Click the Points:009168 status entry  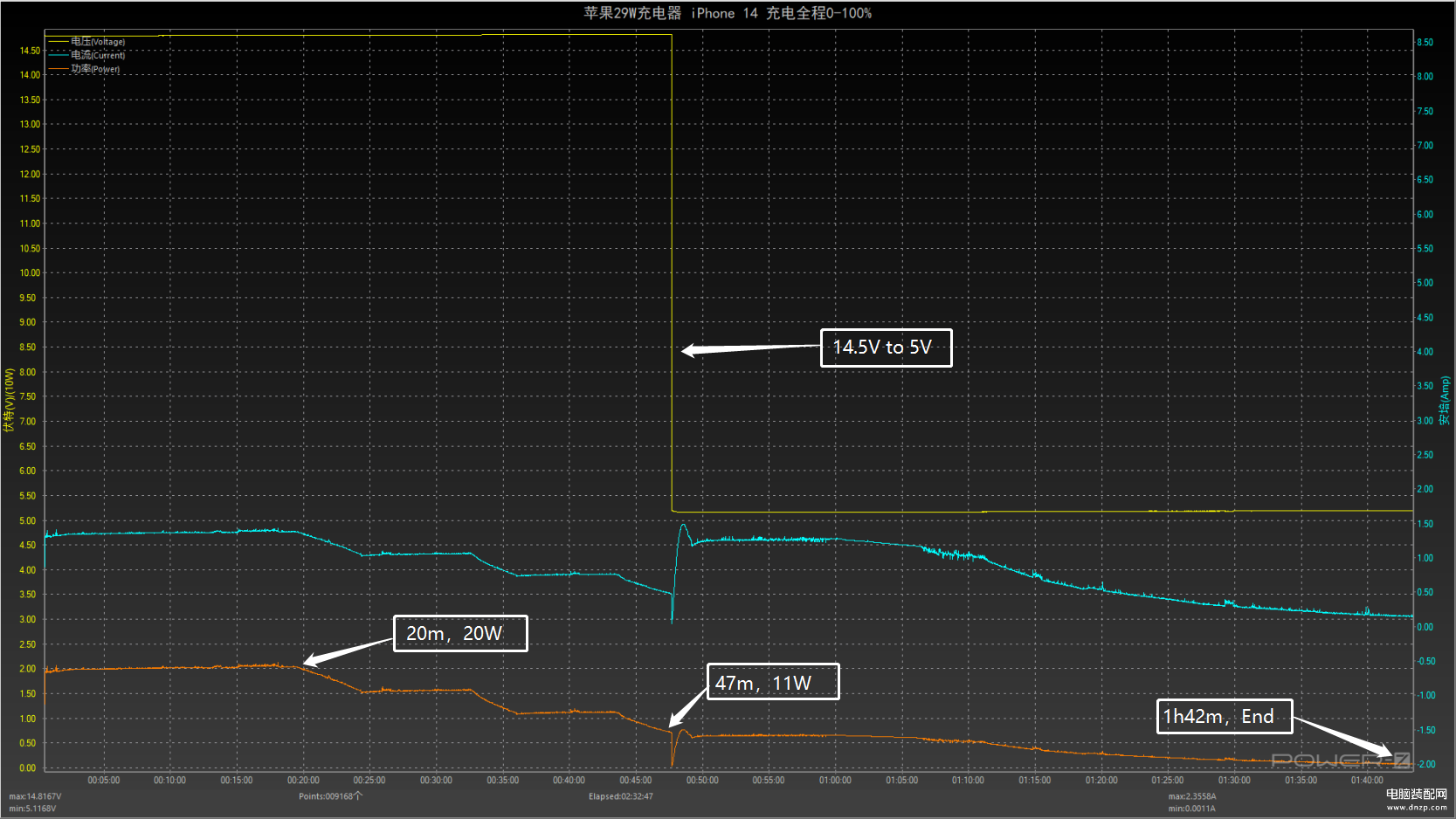pos(330,796)
